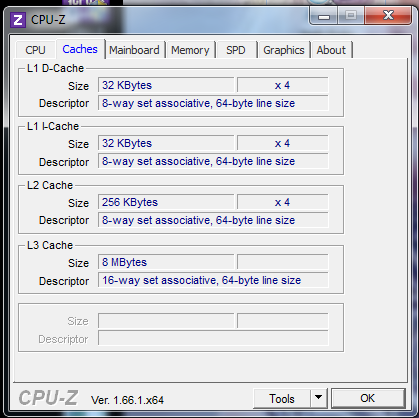Open the Mainboard tab
Screen dimensions: 419x418
pyautogui.click(x=134, y=50)
